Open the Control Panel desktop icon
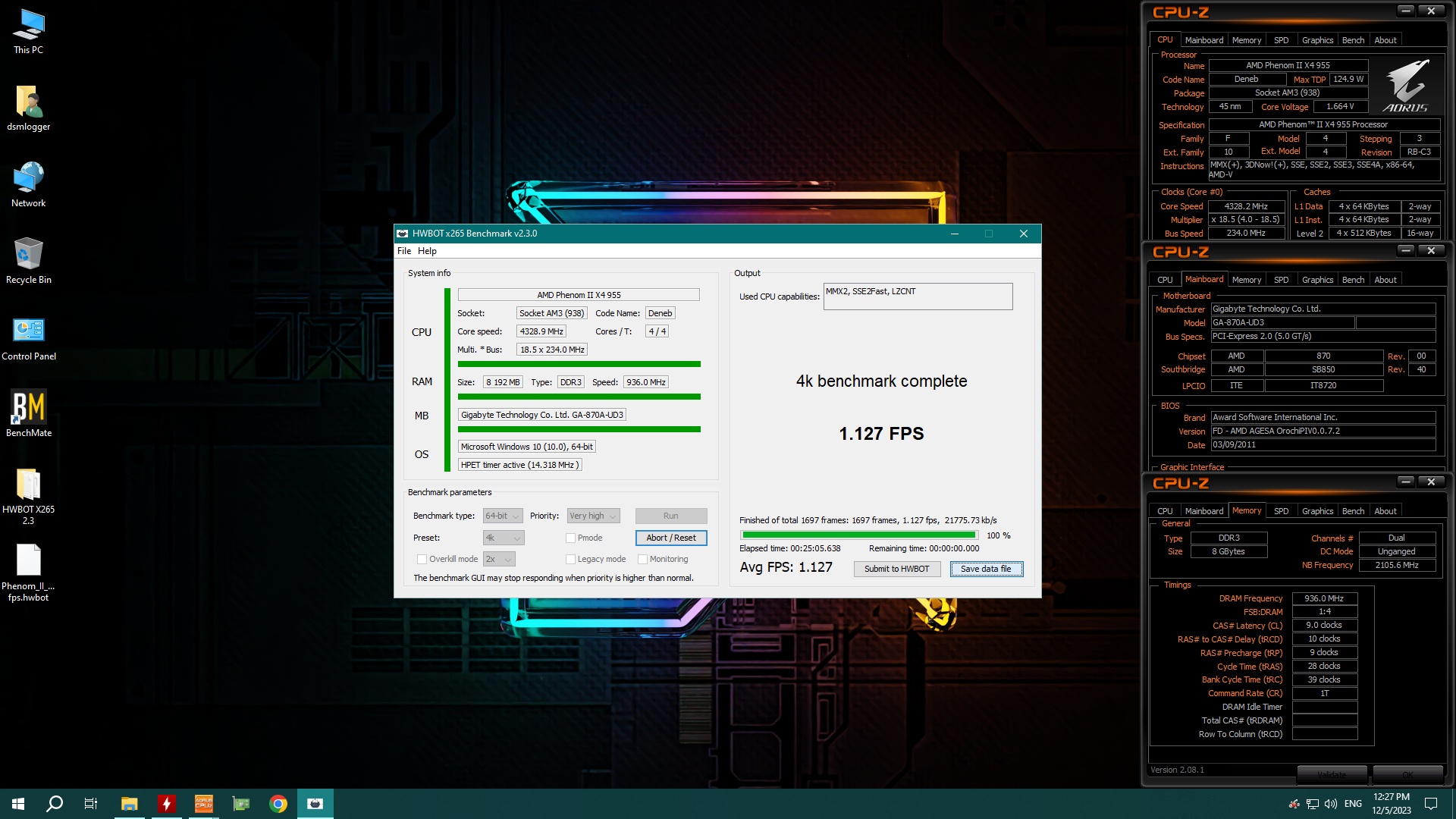The width and height of the screenshot is (1456, 819). click(29, 338)
